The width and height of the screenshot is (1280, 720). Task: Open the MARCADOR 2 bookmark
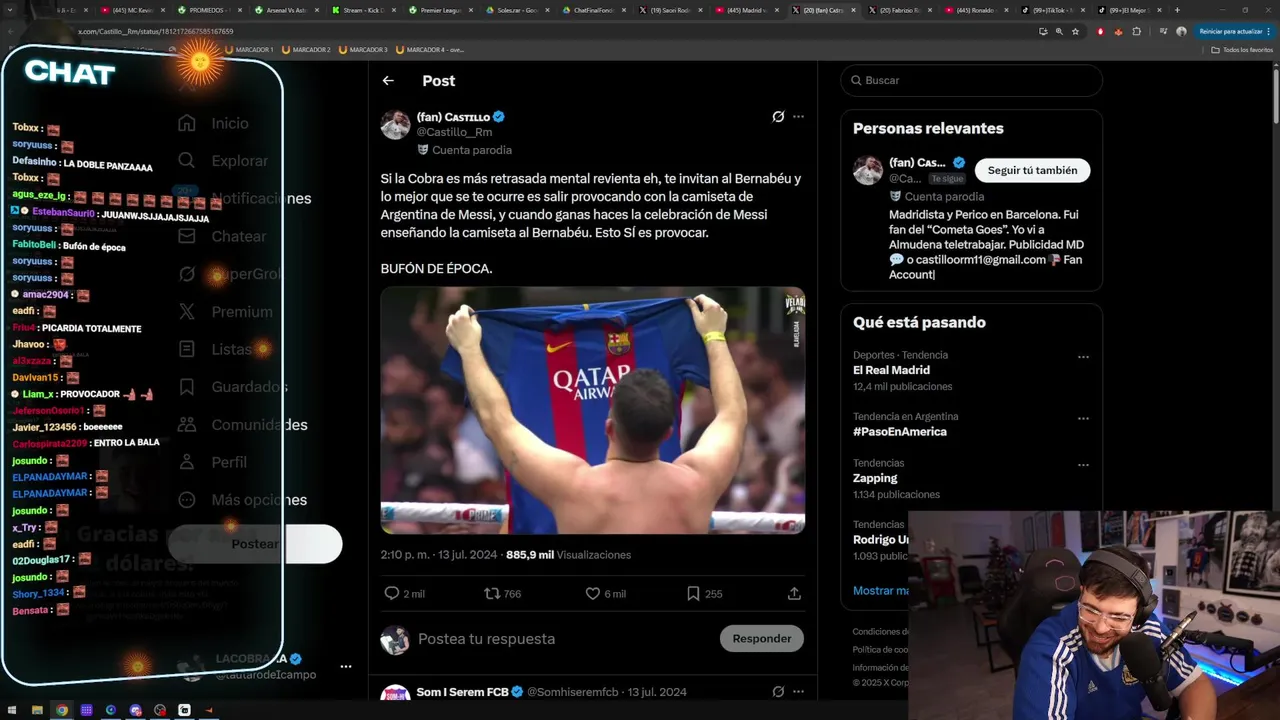(307, 49)
